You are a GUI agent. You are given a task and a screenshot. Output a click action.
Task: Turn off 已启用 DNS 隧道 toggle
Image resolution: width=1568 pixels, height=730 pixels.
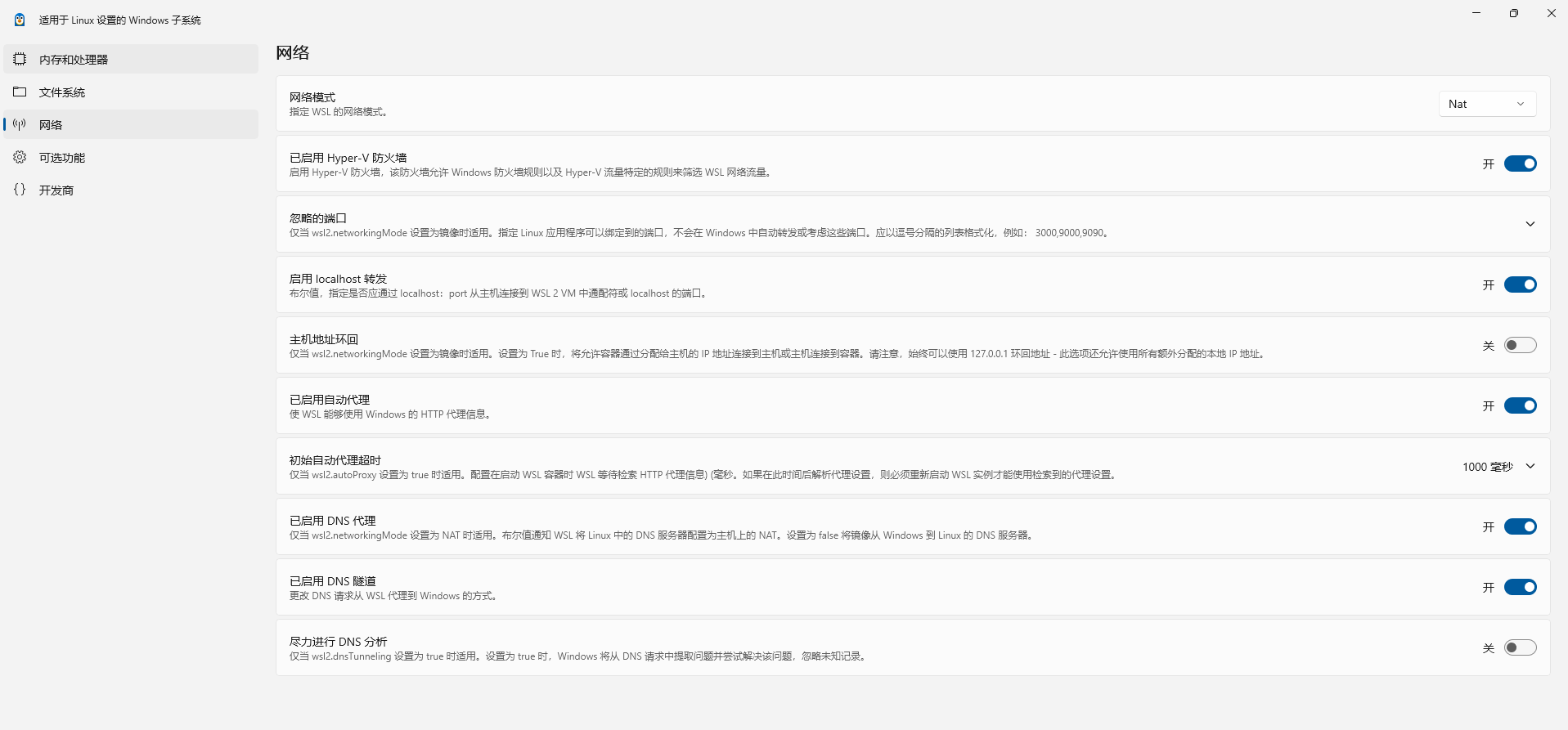point(1520,587)
